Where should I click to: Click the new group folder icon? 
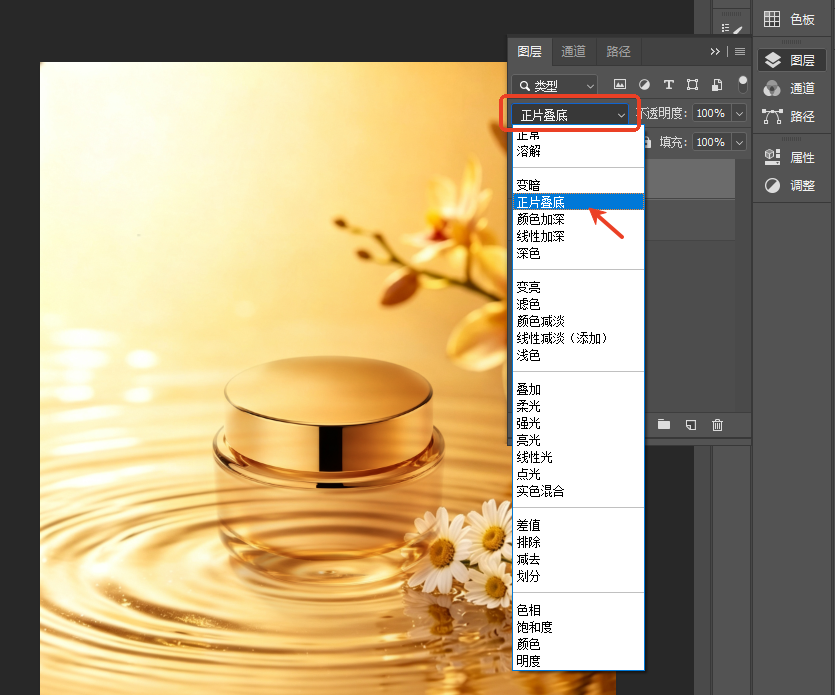point(664,424)
